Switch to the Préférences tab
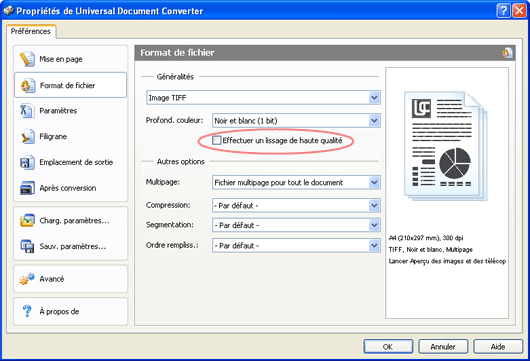Image resolution: width=530 pixels, height=361 pixels. (x=31, y=31)
